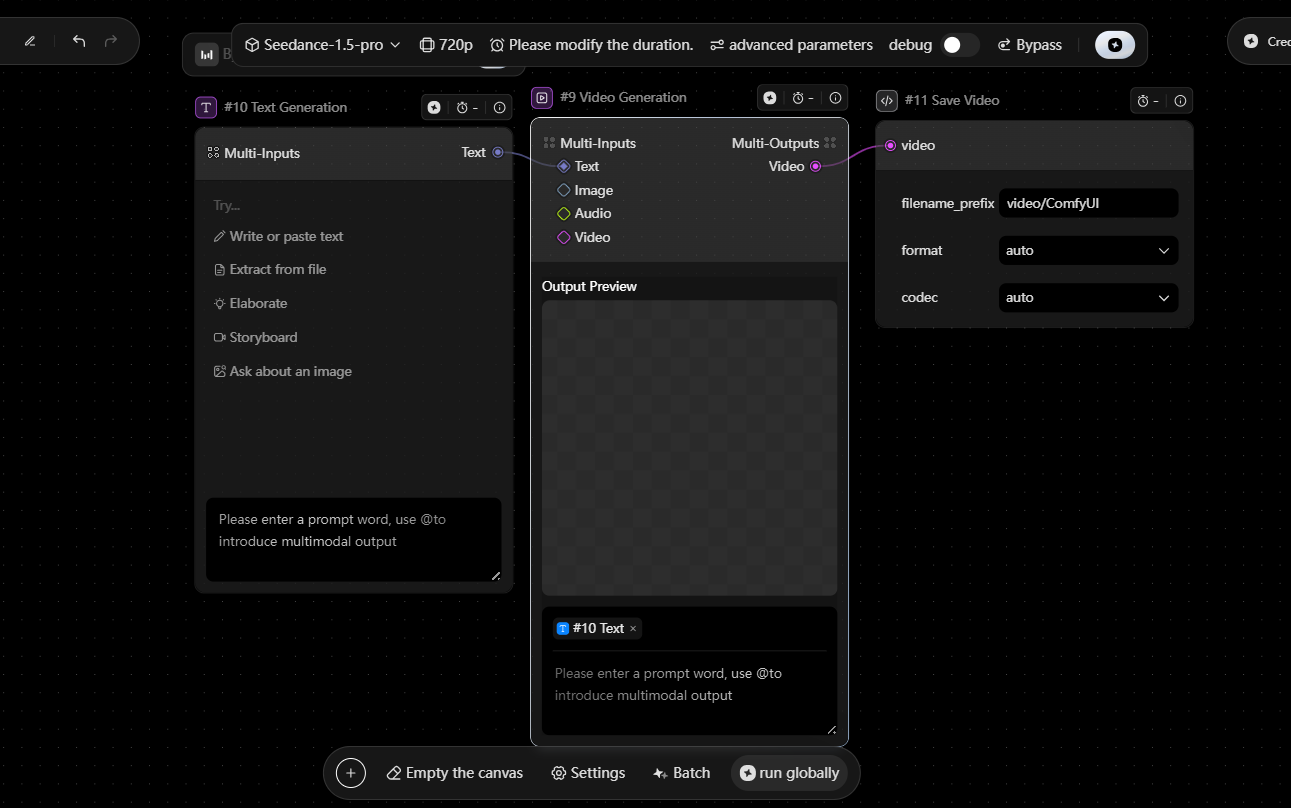
Task: Click the Video output port on node #9
Action: point(815,166)
